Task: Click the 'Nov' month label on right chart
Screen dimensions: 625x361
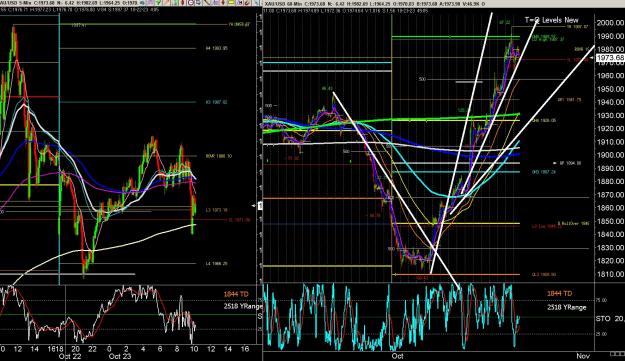Action: point(583,356)
